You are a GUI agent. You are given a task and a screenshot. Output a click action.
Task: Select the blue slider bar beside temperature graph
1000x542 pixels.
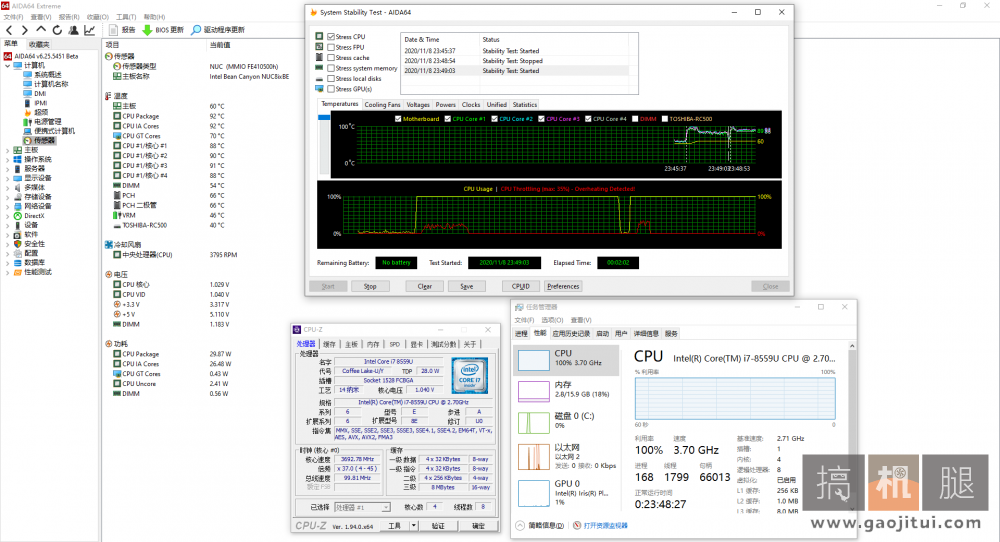point(324,118)
